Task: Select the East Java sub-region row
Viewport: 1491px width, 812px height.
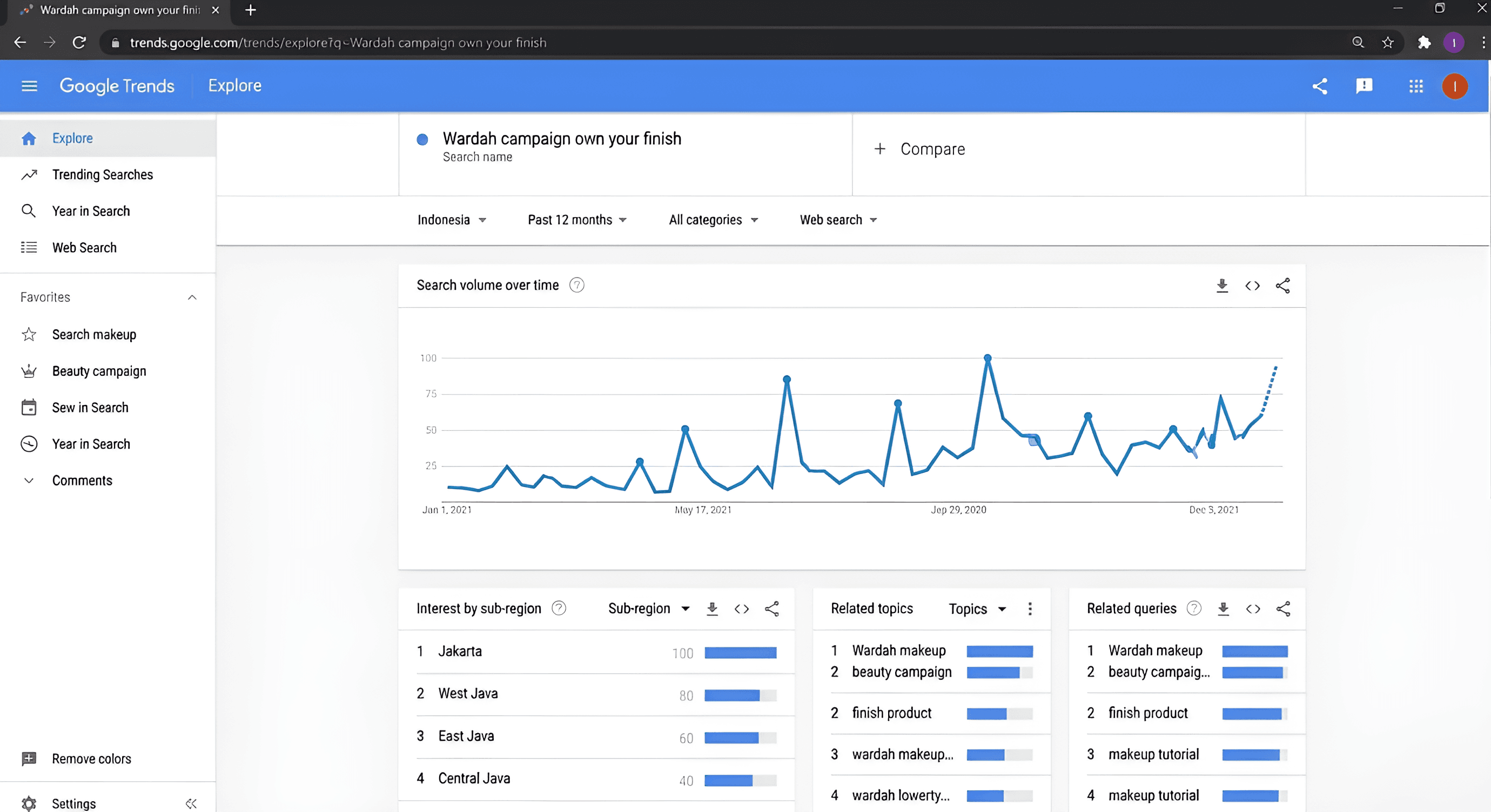Action: [597, 737]
